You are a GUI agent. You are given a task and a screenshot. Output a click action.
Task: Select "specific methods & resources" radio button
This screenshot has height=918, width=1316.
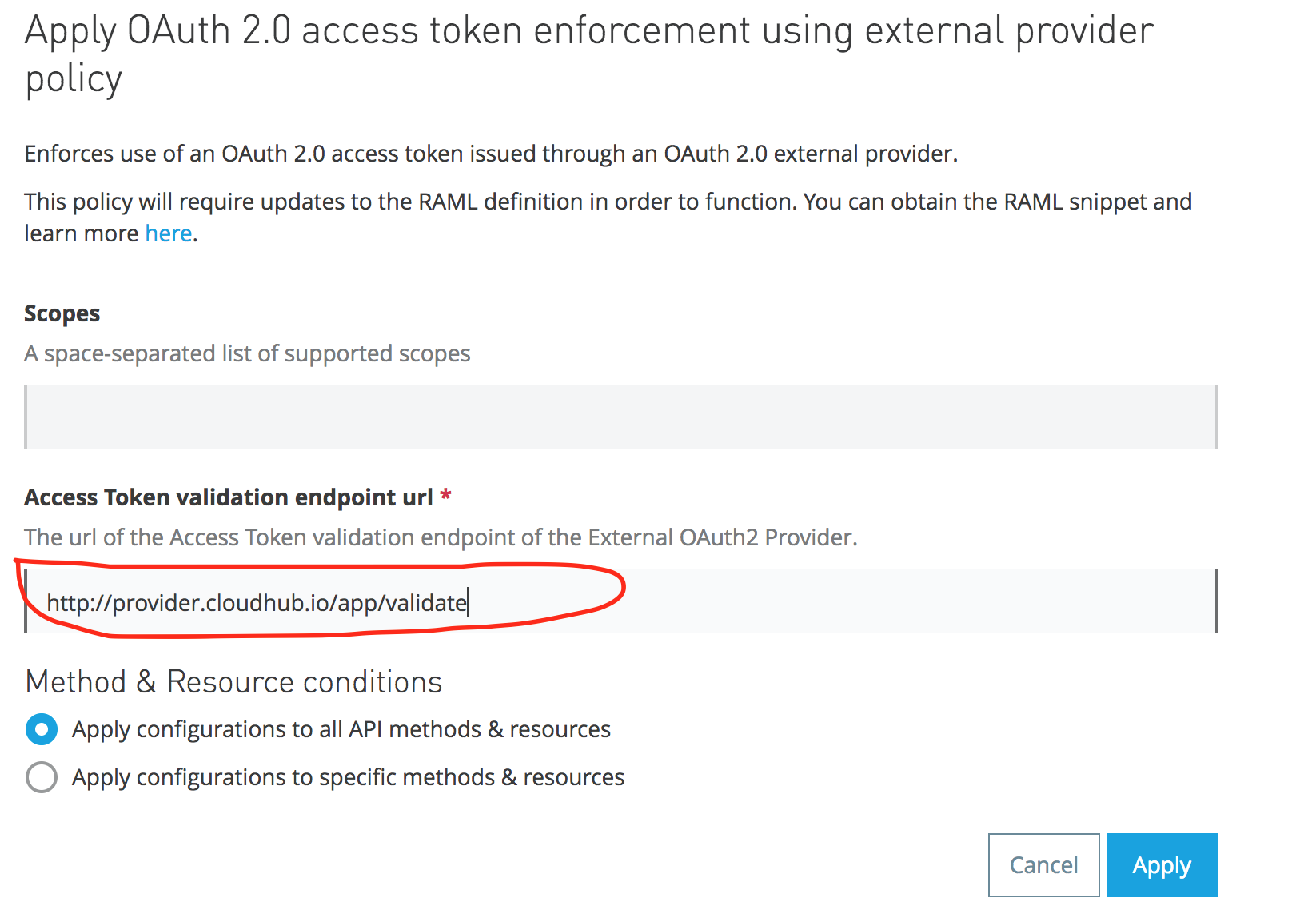click(x=42, y=777)
